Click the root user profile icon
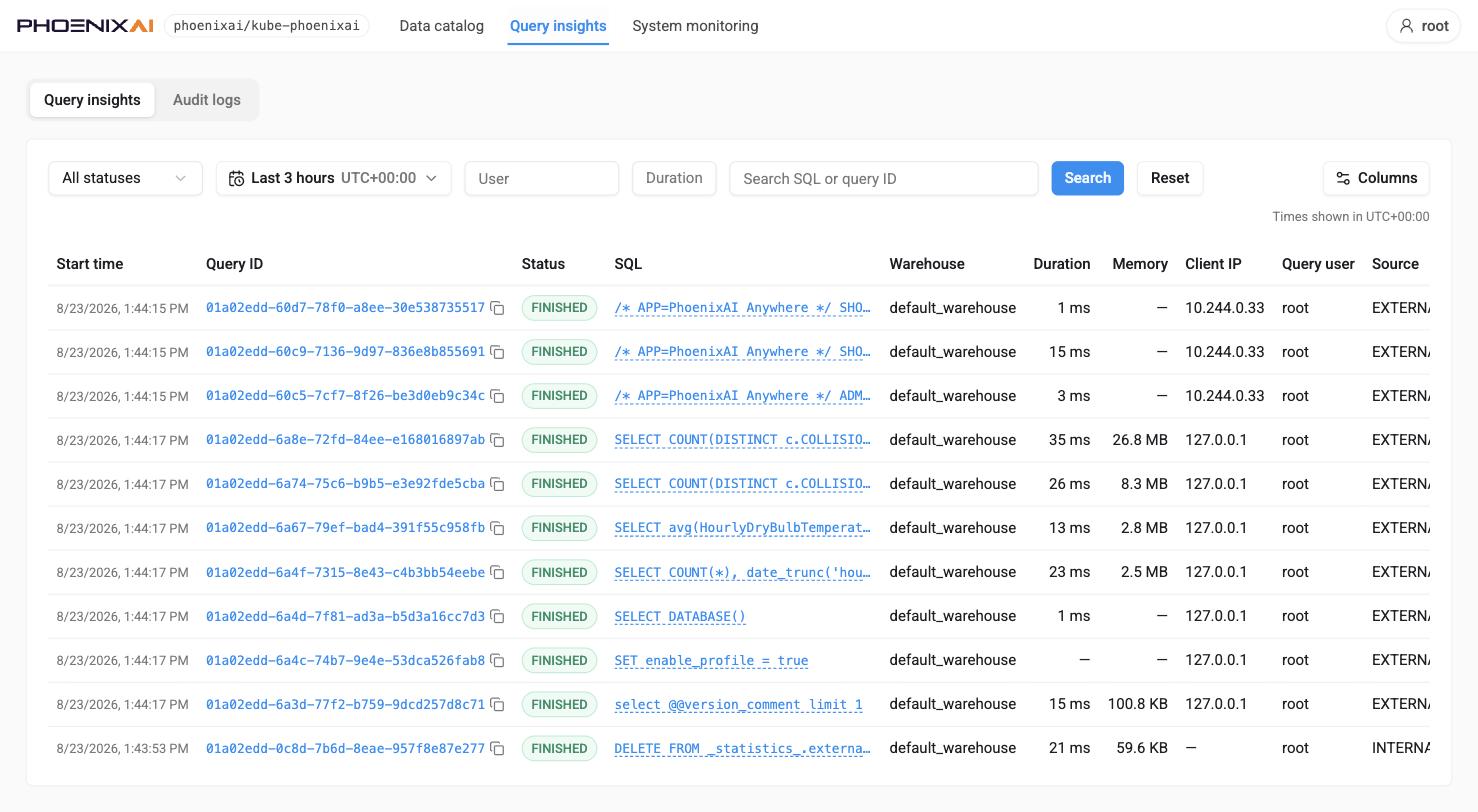Viewport: 1478px width, 812px height. [1406, 26]
